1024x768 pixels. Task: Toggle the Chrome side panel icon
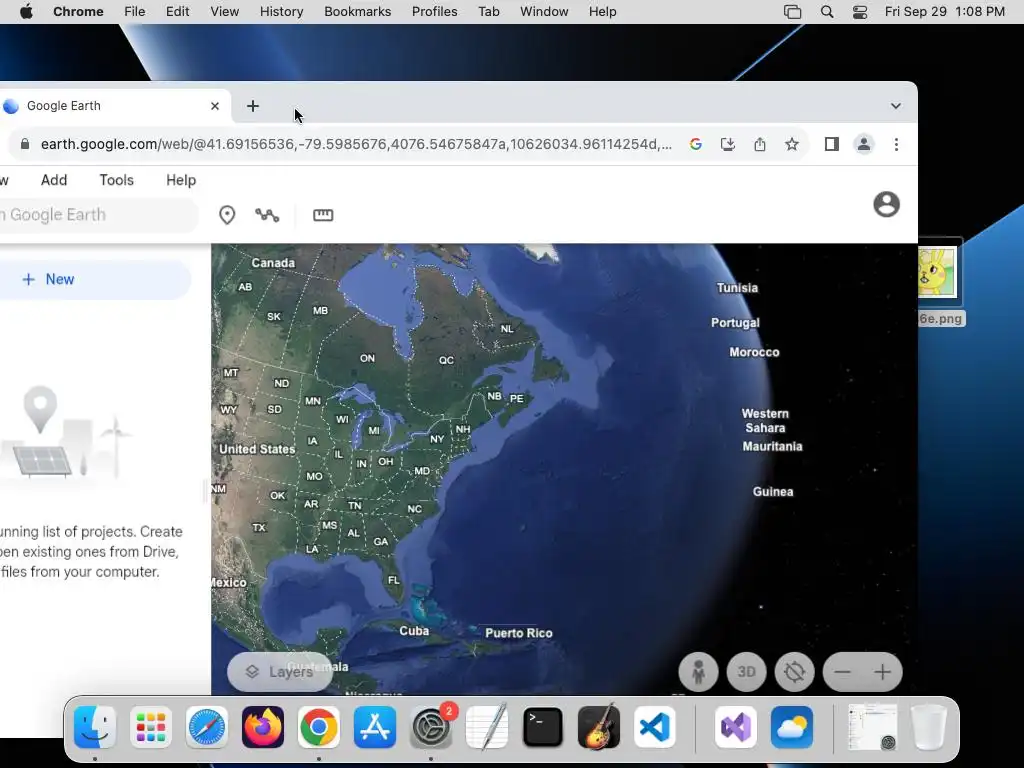coord(831,144)
